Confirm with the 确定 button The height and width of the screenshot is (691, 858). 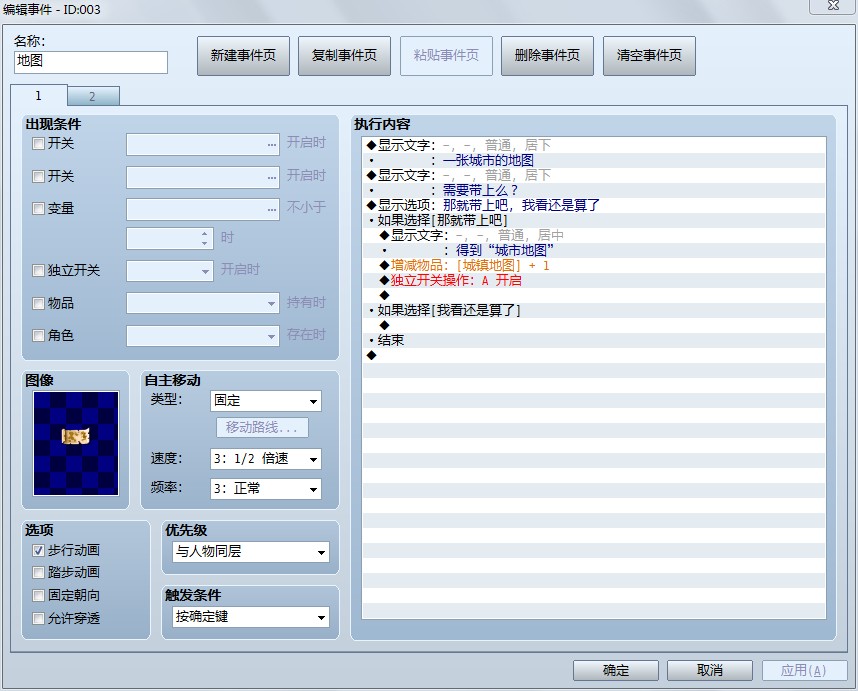pyautogui.click(x=616, y=670)
